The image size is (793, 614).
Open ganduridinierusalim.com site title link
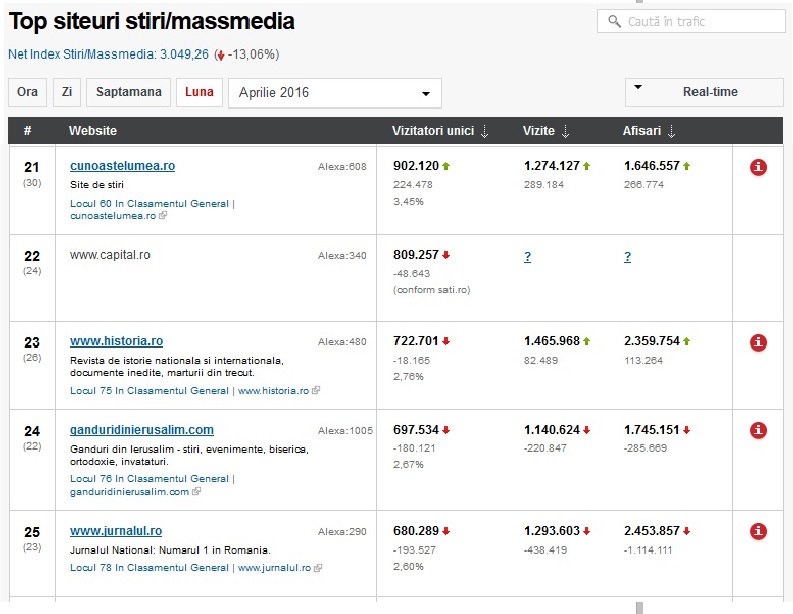[142, 430]
